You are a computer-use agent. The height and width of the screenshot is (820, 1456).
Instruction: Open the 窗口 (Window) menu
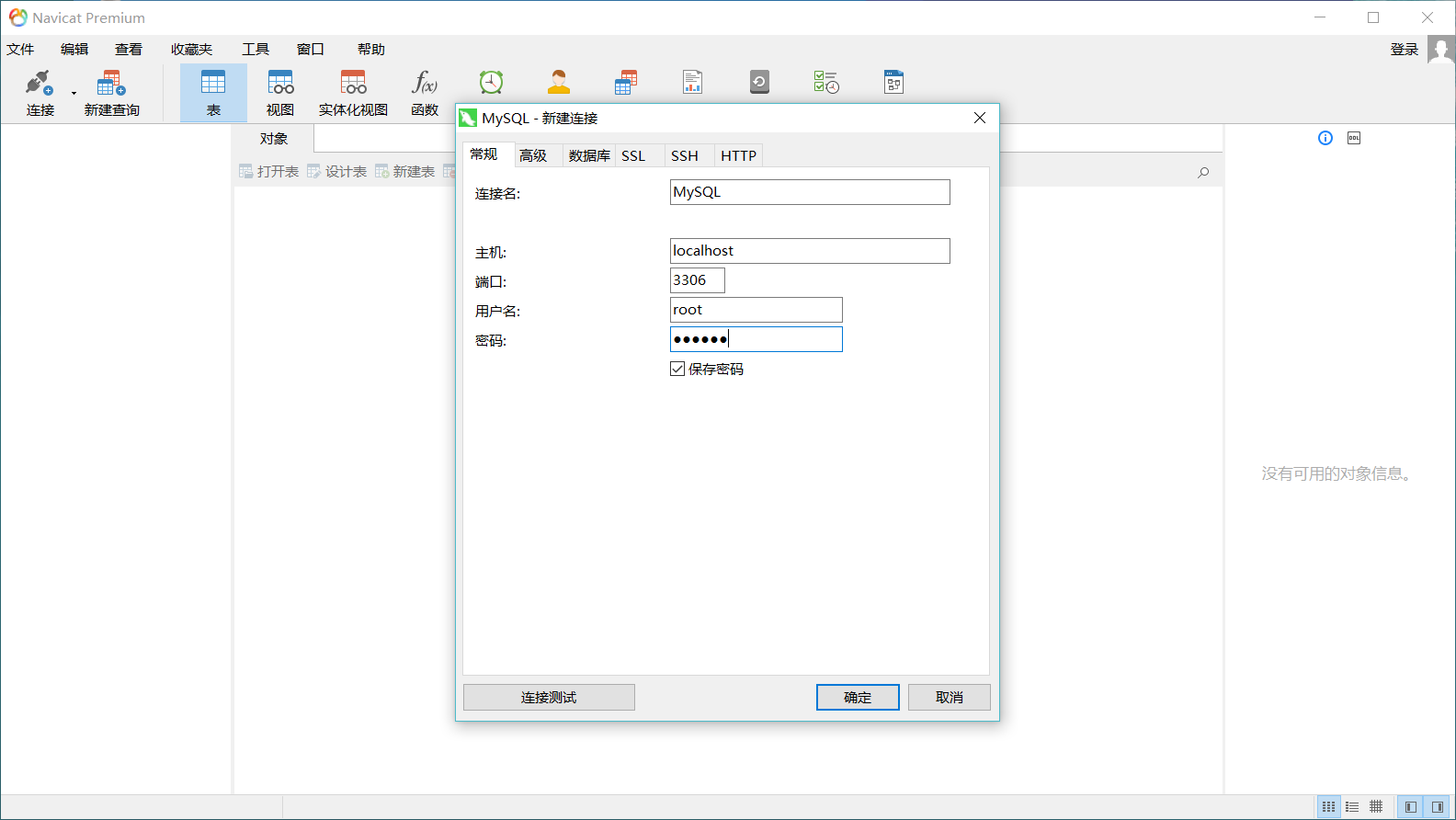point(311,50)
